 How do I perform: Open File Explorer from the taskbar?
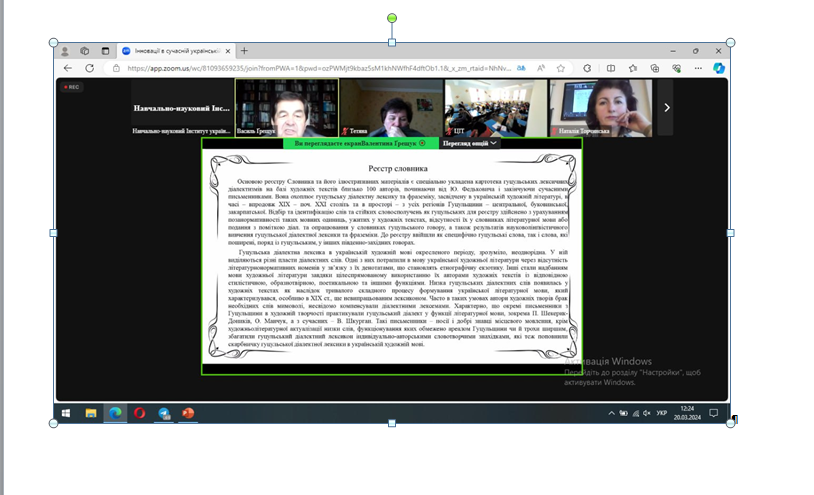91,413
